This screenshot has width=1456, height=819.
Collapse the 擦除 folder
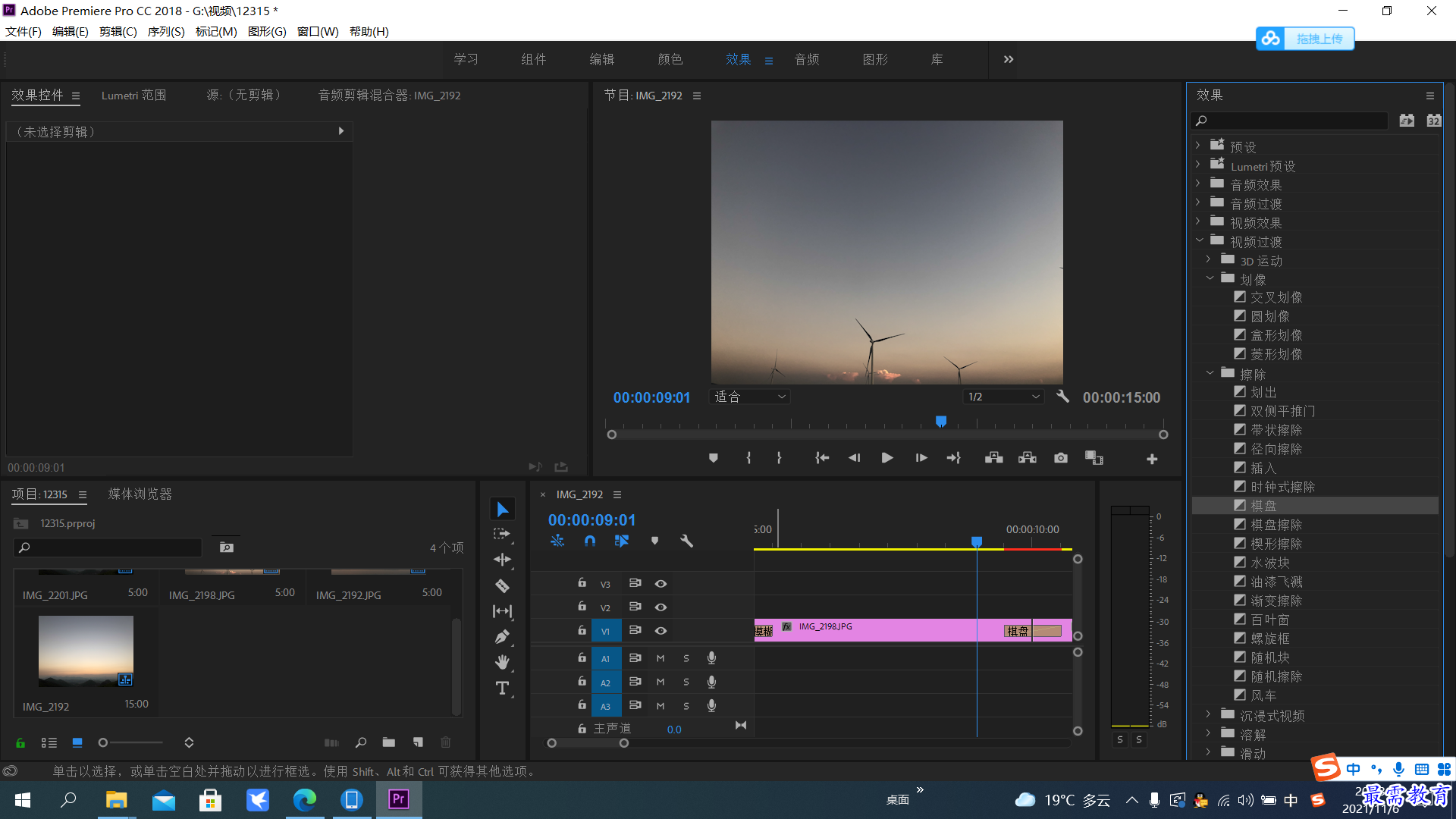1210,373
